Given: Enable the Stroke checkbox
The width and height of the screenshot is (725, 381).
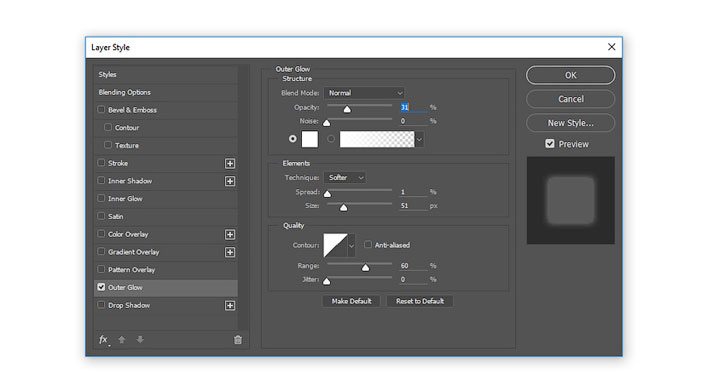Looking at the screenshot, I should 101,163.
